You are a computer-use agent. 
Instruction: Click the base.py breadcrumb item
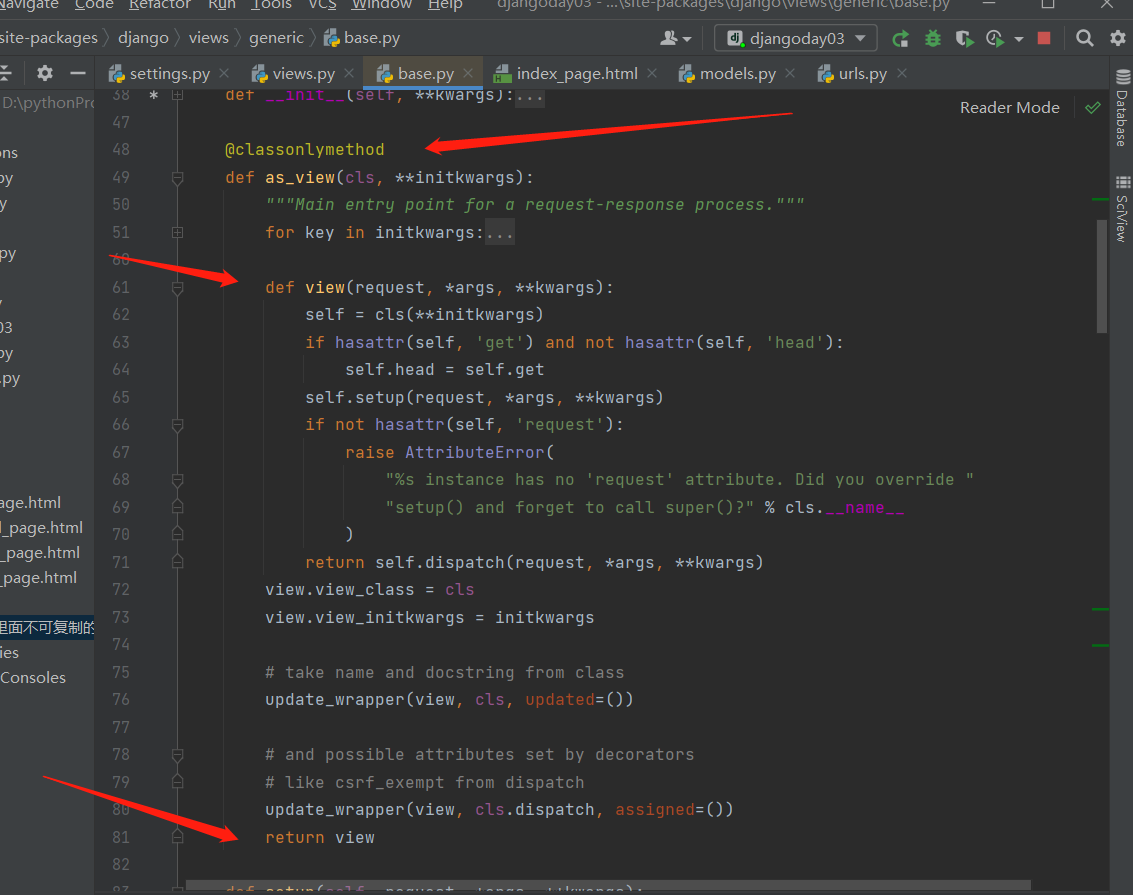pos(362,38)
